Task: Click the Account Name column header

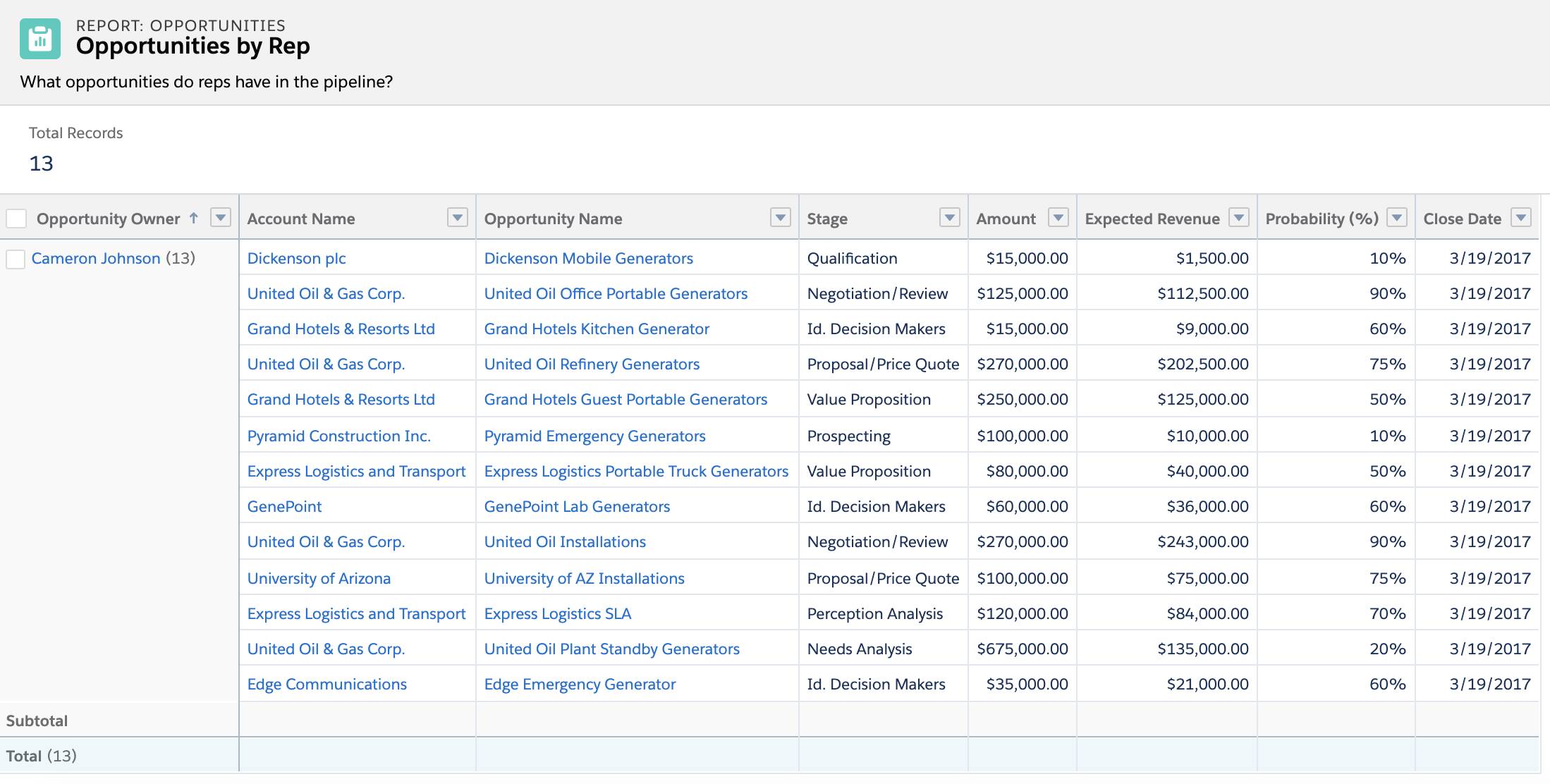Action: pyautogui.click(x=301, y=219)
